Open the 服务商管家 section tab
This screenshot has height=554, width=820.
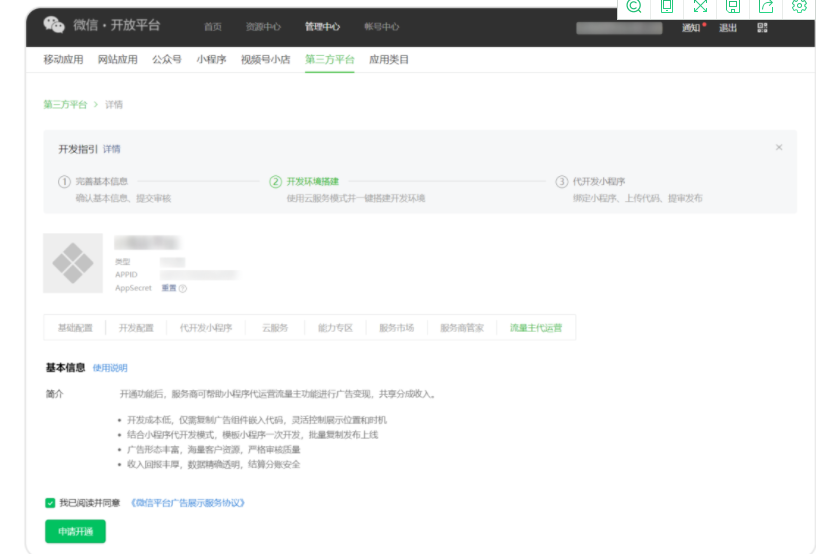pyautogui.click(x=462, y=328)
